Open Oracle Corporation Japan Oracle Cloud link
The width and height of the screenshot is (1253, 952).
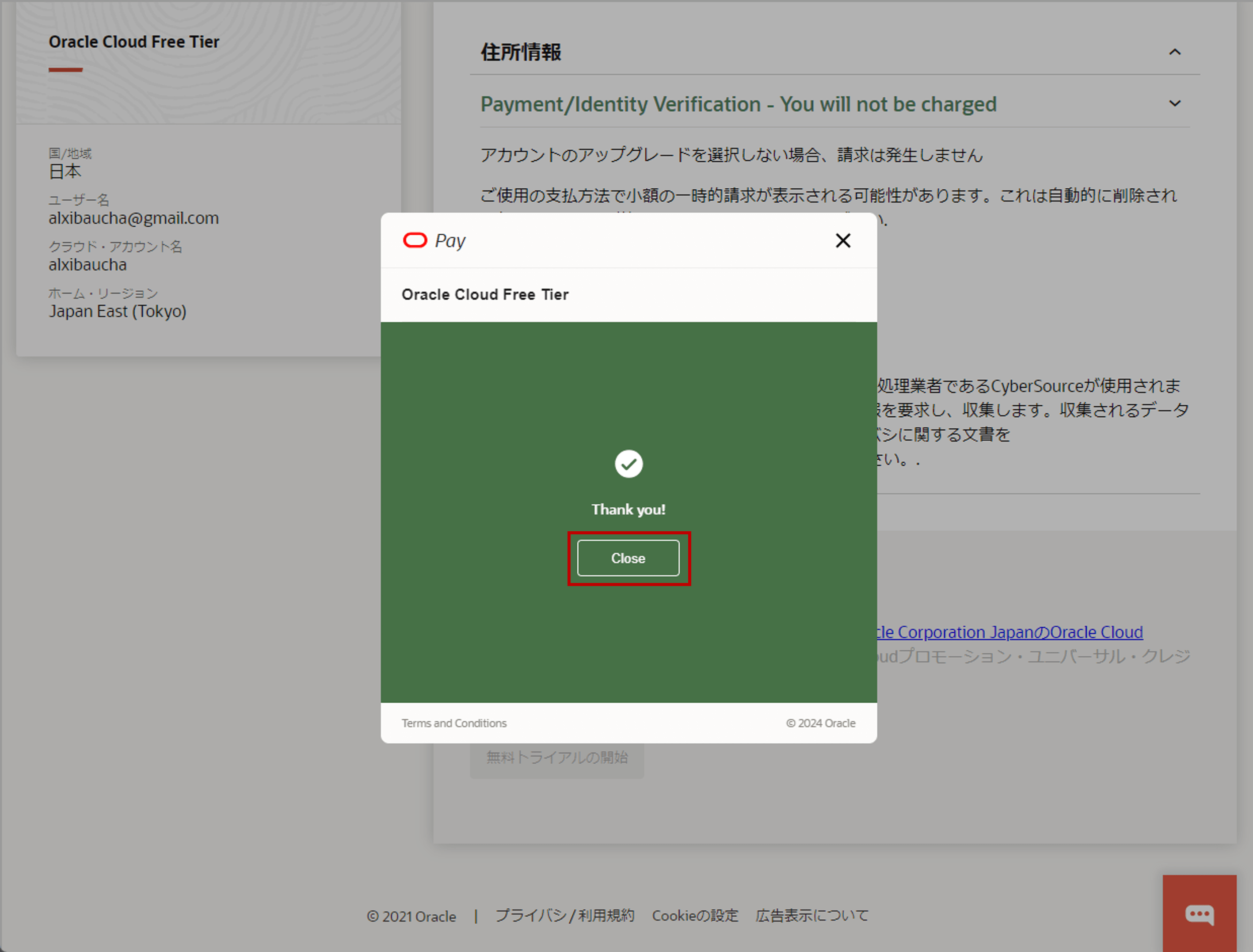pos(1010,632)
